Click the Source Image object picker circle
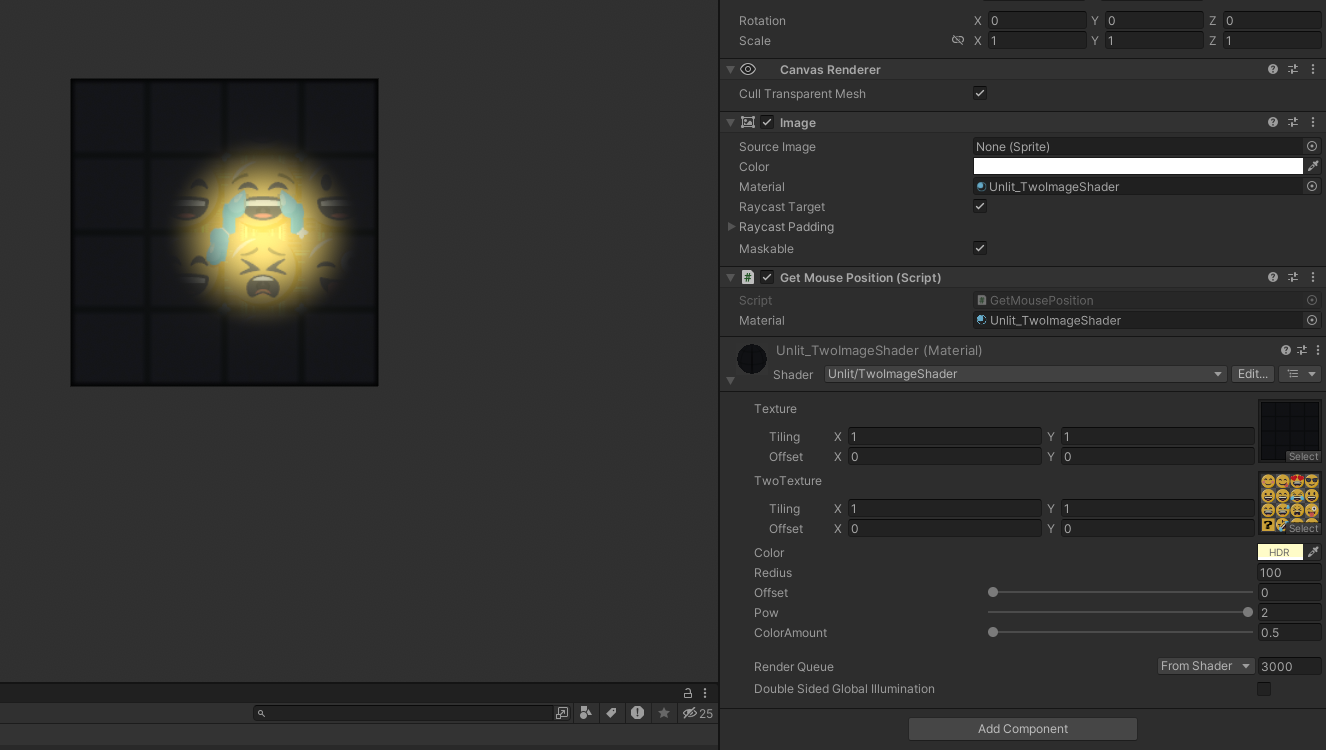Viewport: 1326px width, 750px height. click(1312, 146)
